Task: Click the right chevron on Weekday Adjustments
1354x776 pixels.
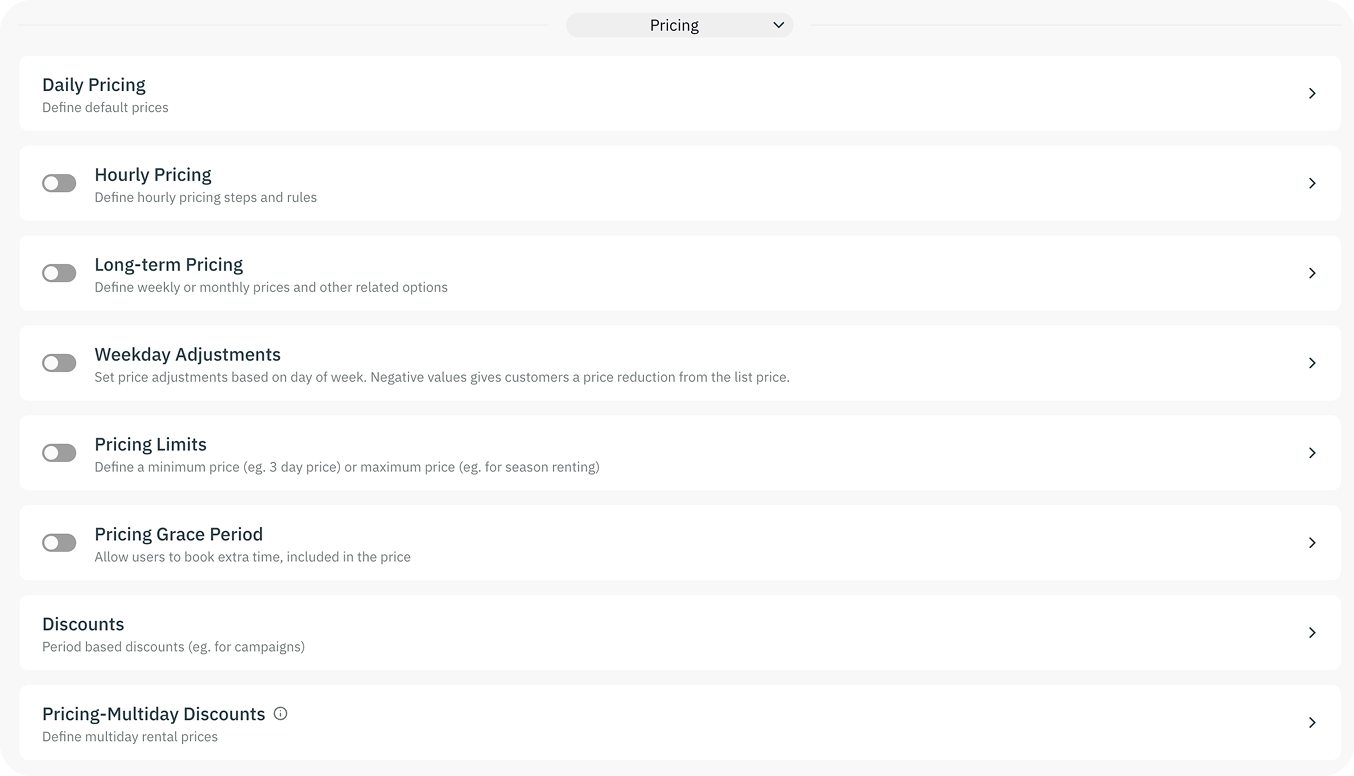Action: click(x=1312, y=363)
